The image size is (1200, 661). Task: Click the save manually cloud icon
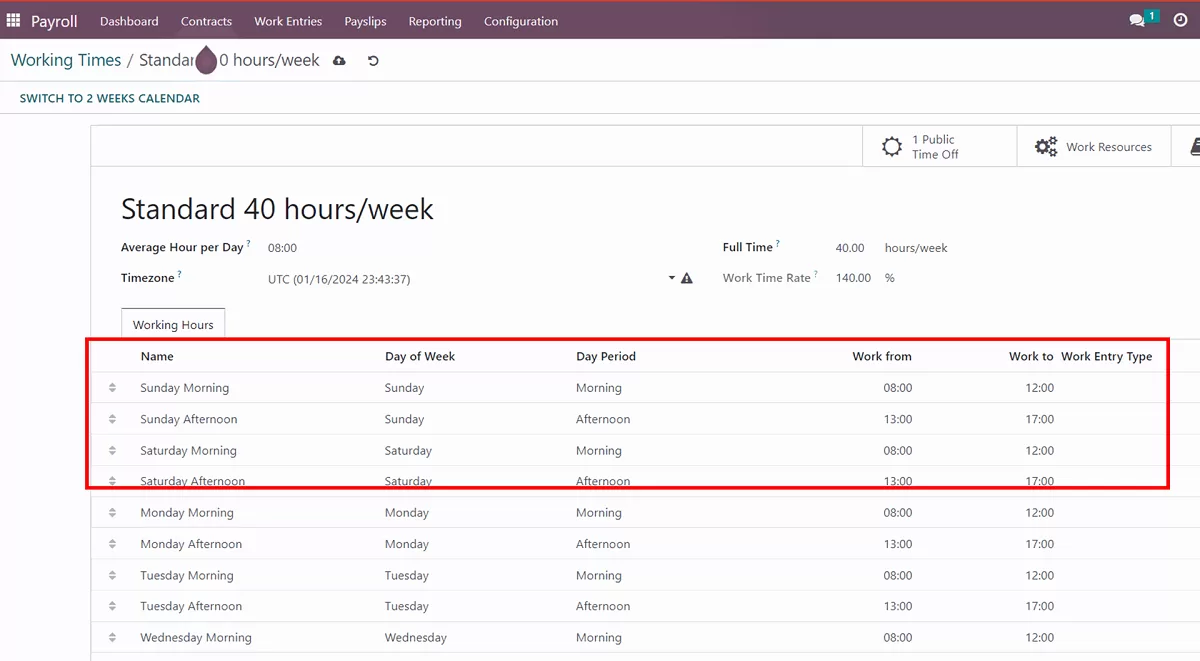(339, 61)
